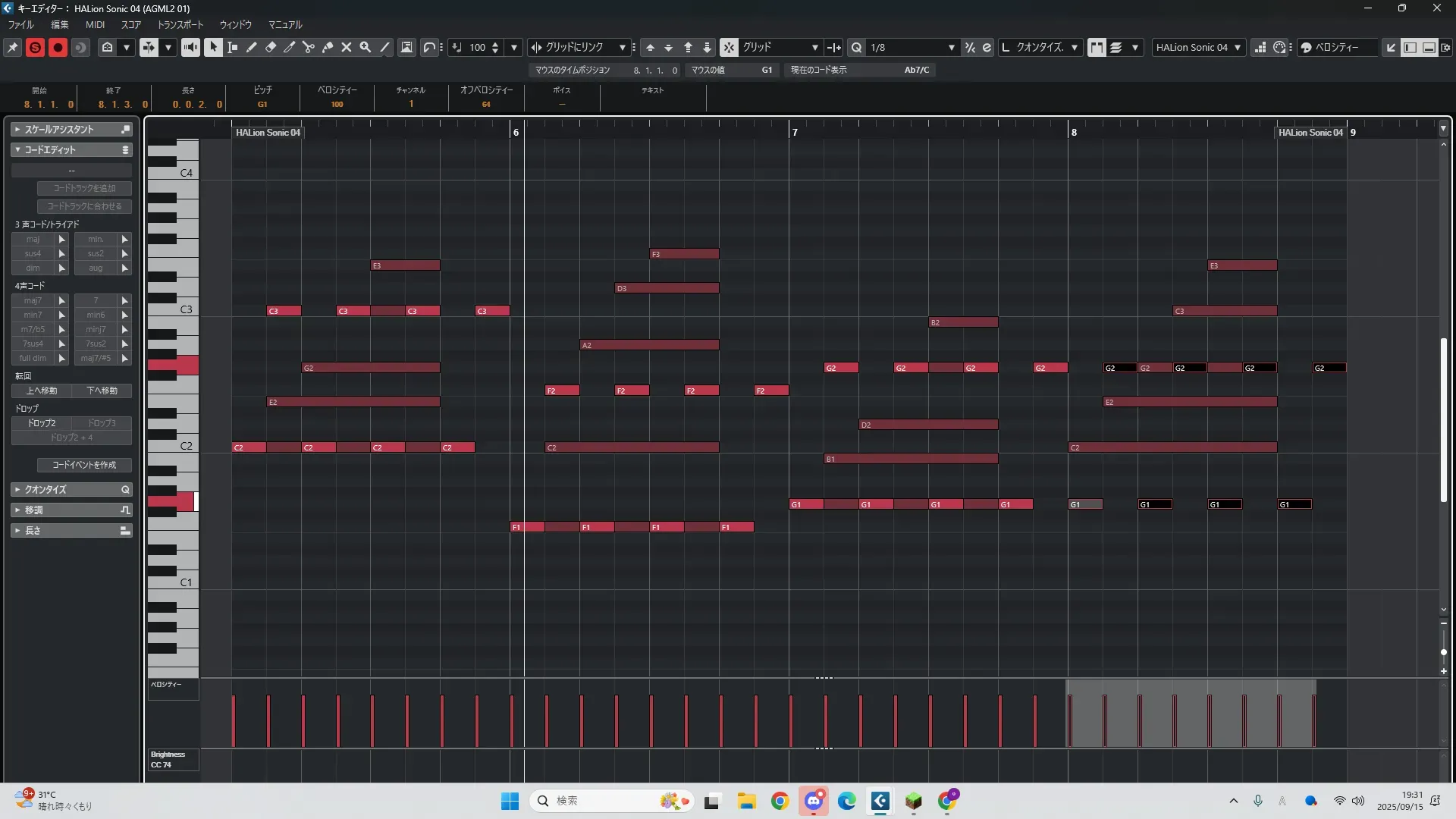Select the Line tool
The height and width of the screenshot is (819, 1456).
pos(384,47)
